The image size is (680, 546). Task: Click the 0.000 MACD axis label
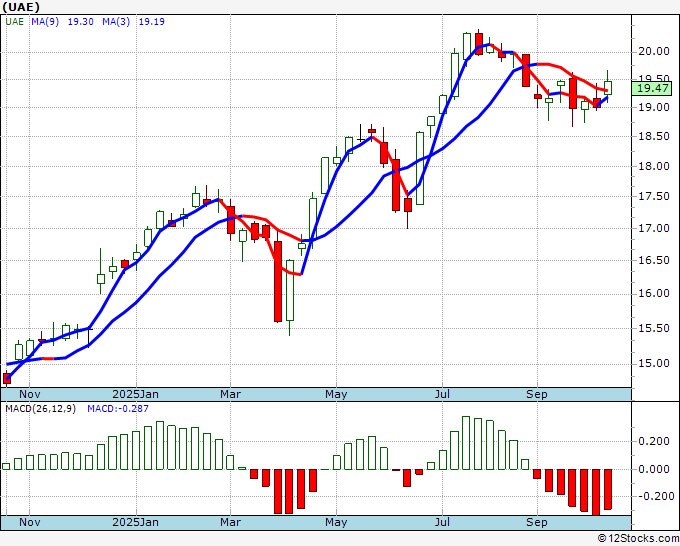654,469
